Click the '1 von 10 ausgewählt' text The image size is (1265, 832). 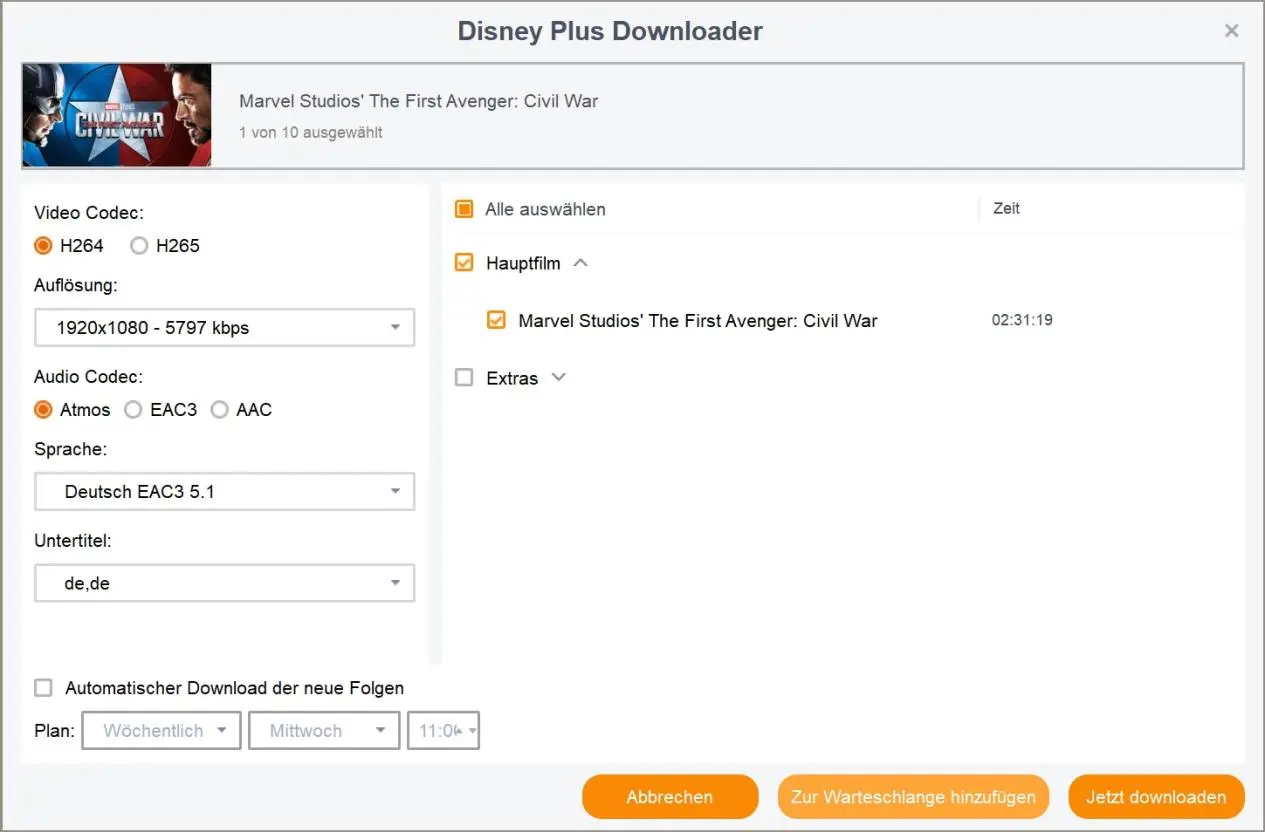(x=311, y=132)
